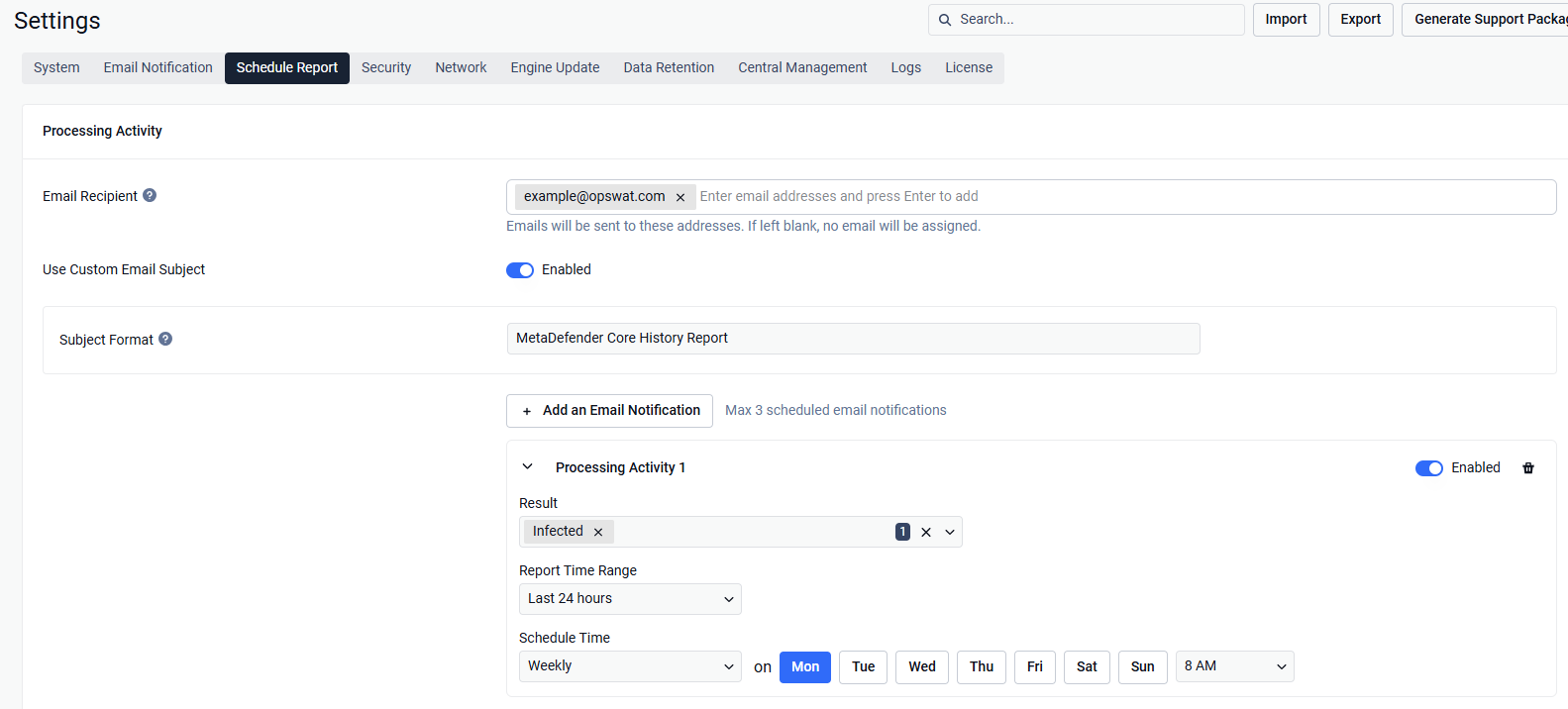Click the 'Use Custom Email Subject' label
This screenshot has height=709, width=1568.
coord(124,270)
